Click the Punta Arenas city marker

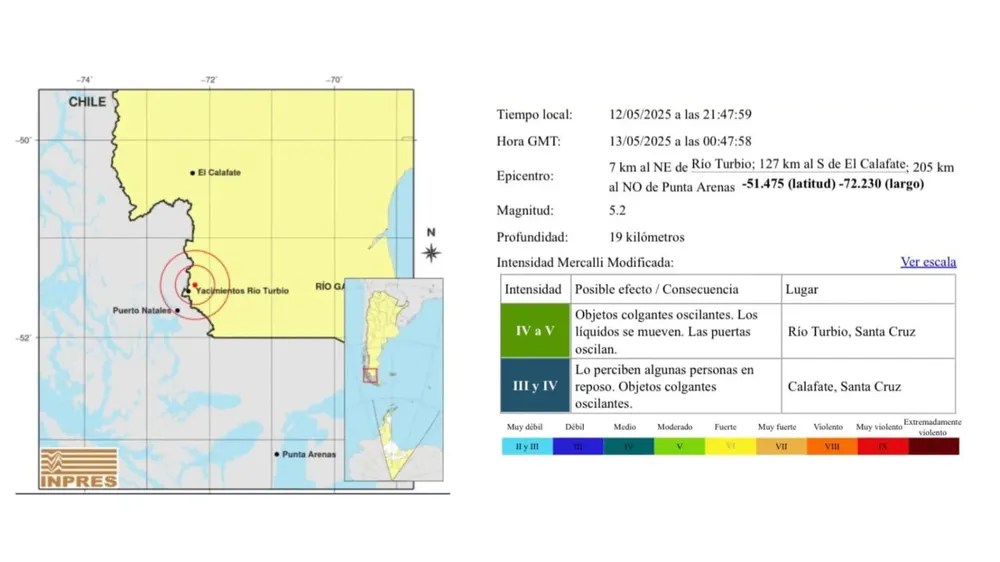pos(277,454)
